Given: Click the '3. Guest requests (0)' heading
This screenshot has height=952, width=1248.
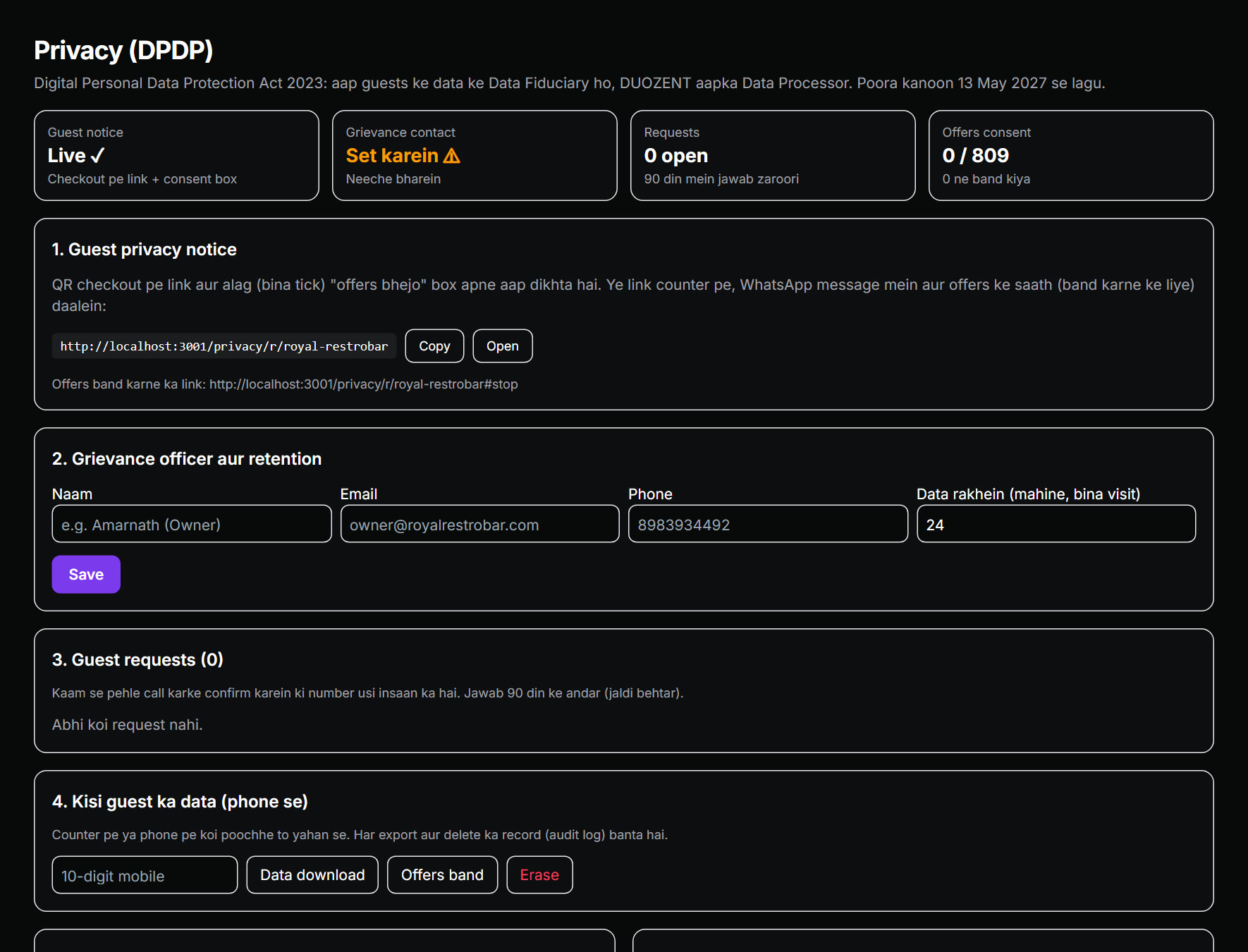Looking at the screenshot, I should (137, 660).
